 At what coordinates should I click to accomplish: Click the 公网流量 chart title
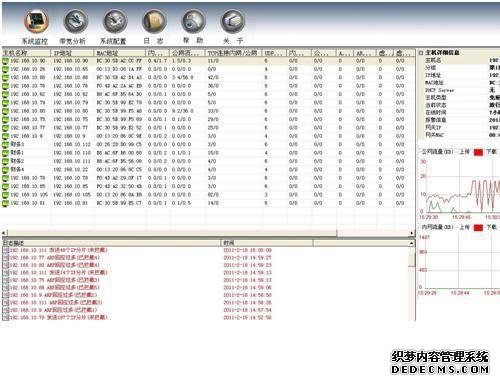[x=437, y=152]
